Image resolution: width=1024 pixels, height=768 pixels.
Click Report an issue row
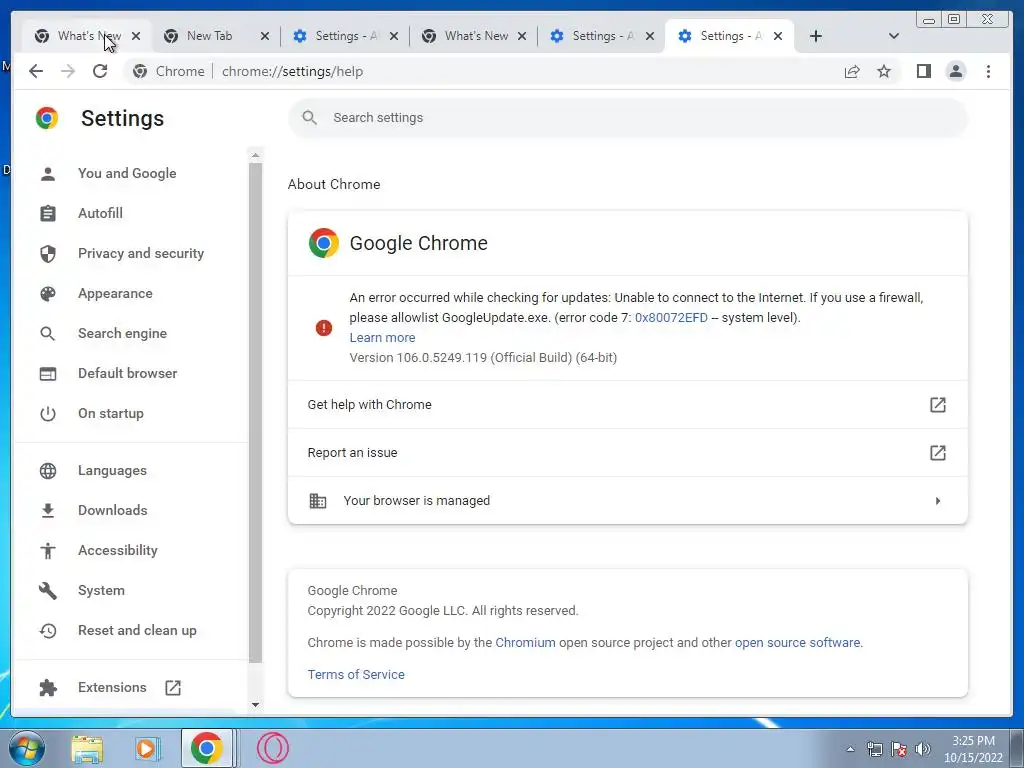point(628,453)
